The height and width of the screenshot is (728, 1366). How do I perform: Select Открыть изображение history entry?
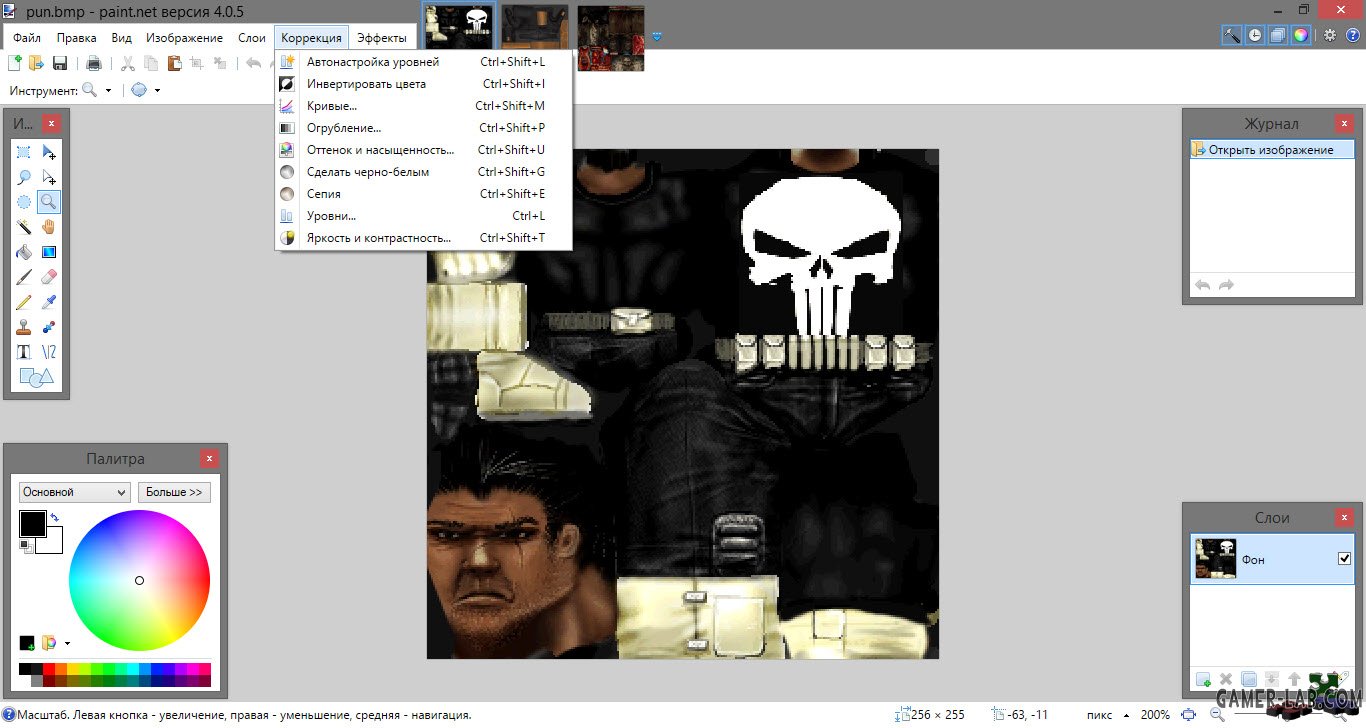[x=1271, y=150]
